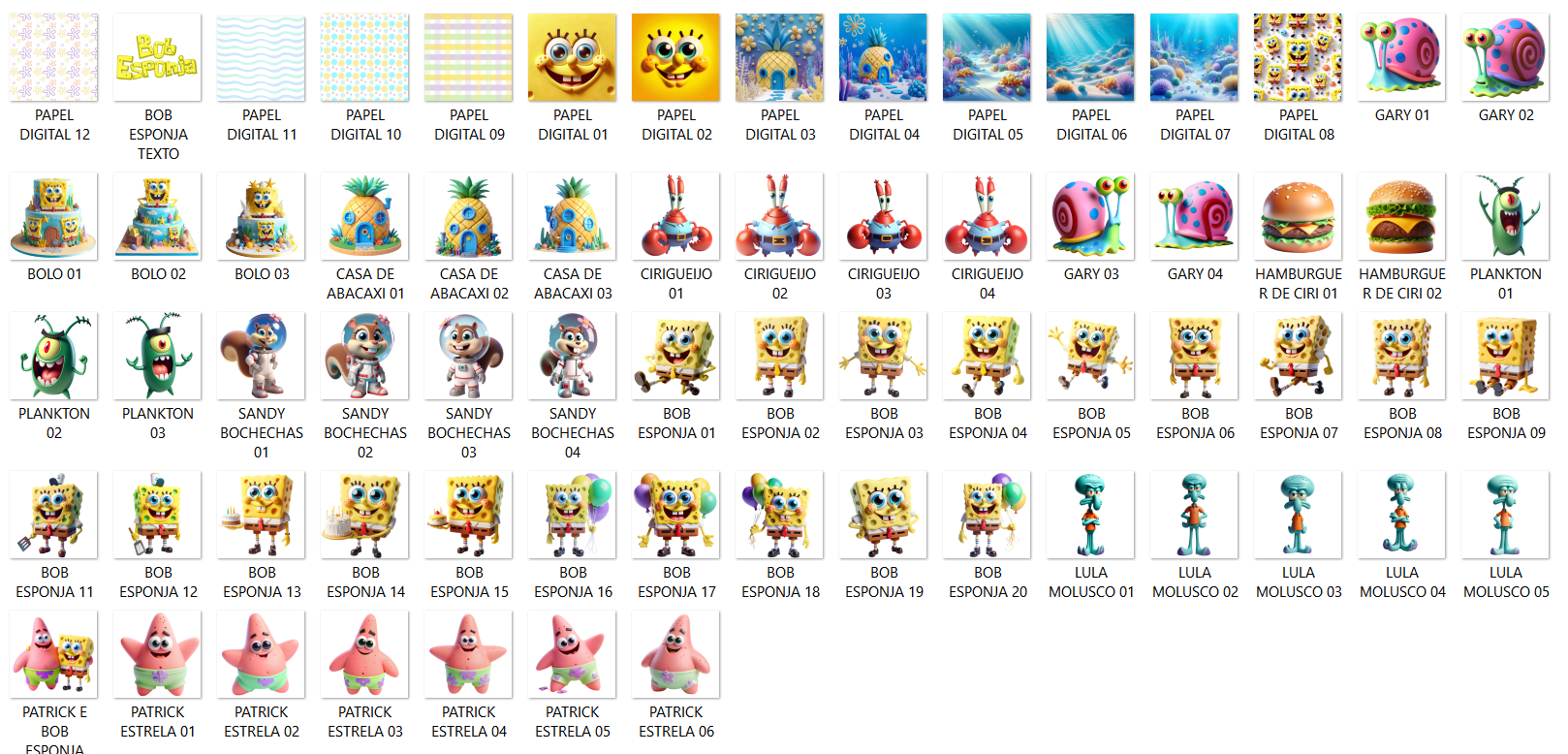Screen dimensions: 1568x754
Task: Select the PLANKTON 03 thumbnail
Action: pos(158,357)
